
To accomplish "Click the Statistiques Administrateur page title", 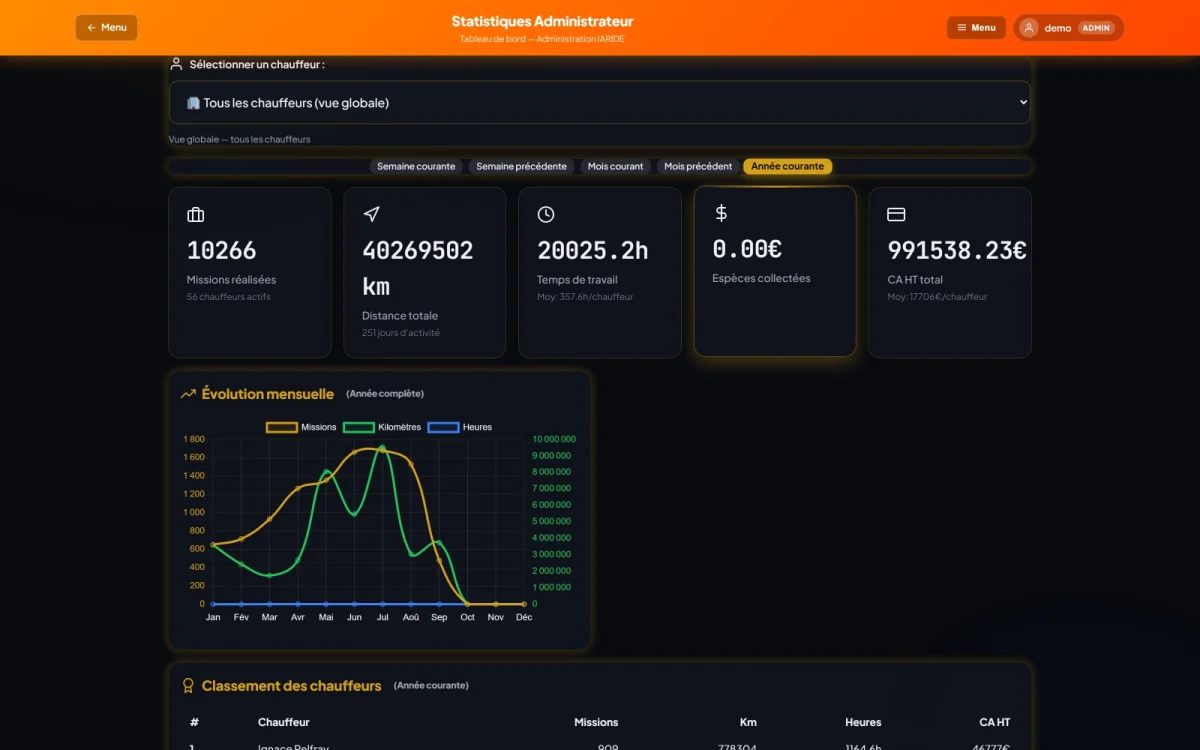I will pyautogui.click(x=542, y=21).
